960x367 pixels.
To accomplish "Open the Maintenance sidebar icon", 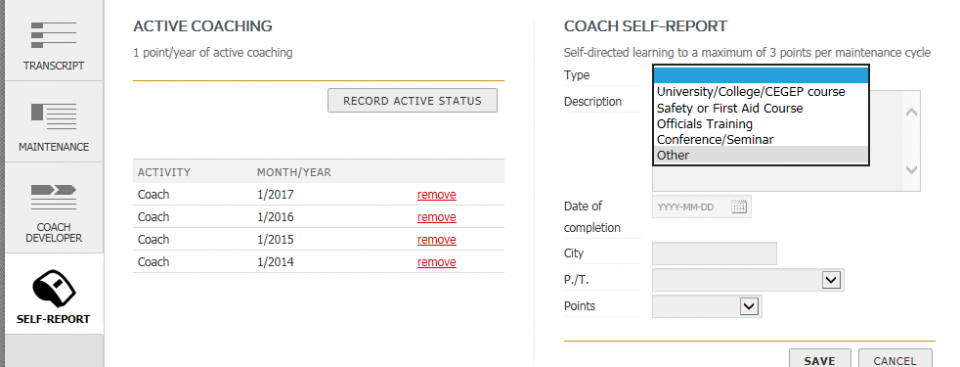I will coord(54,116).
